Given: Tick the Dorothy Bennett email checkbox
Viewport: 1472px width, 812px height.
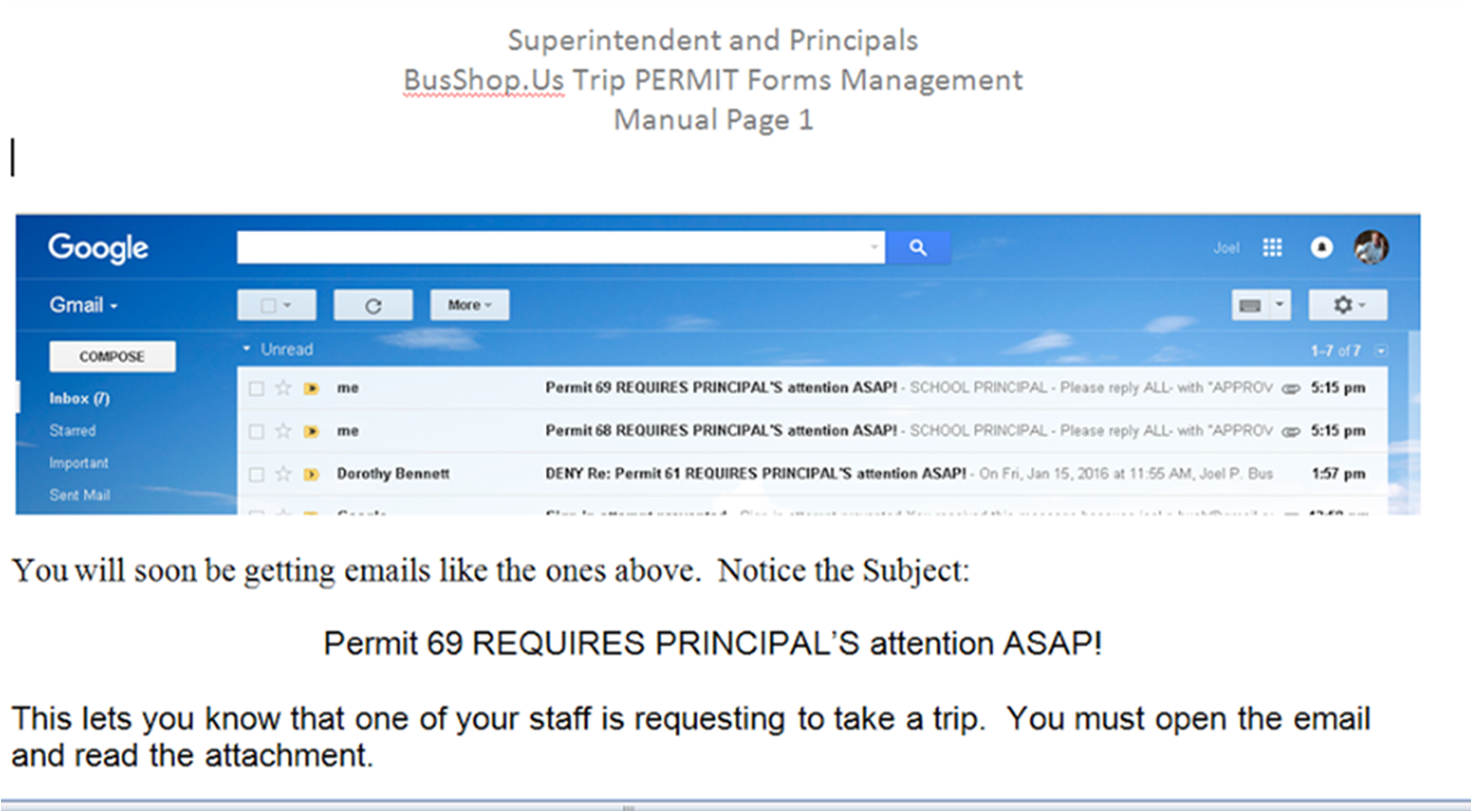Looking at the screenshot, I should click(256, 474).
